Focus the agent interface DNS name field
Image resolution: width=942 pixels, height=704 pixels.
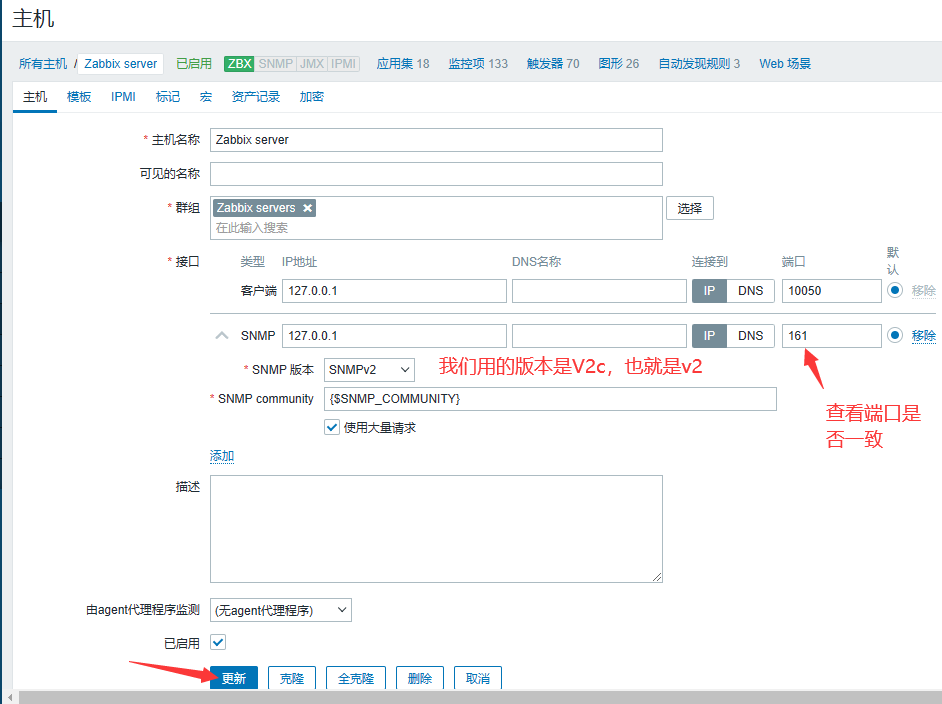599,291
